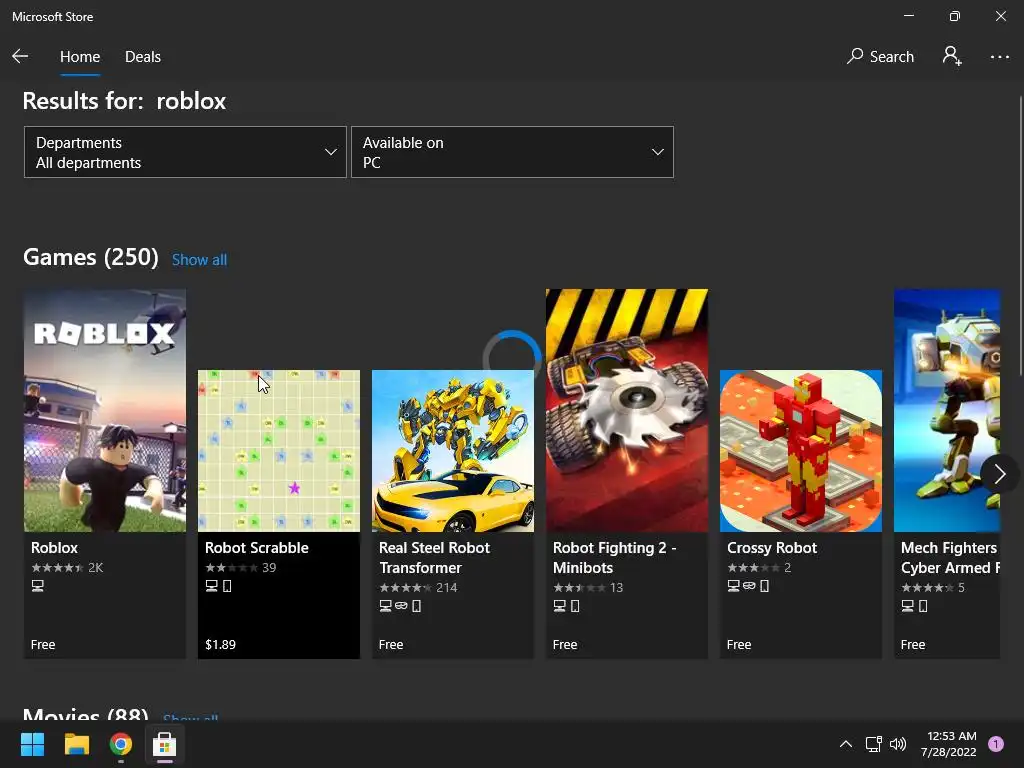Click the HoloLens icon under Crossy Robot
Screen dimensions: 1024x768
[x=749, y=586]
